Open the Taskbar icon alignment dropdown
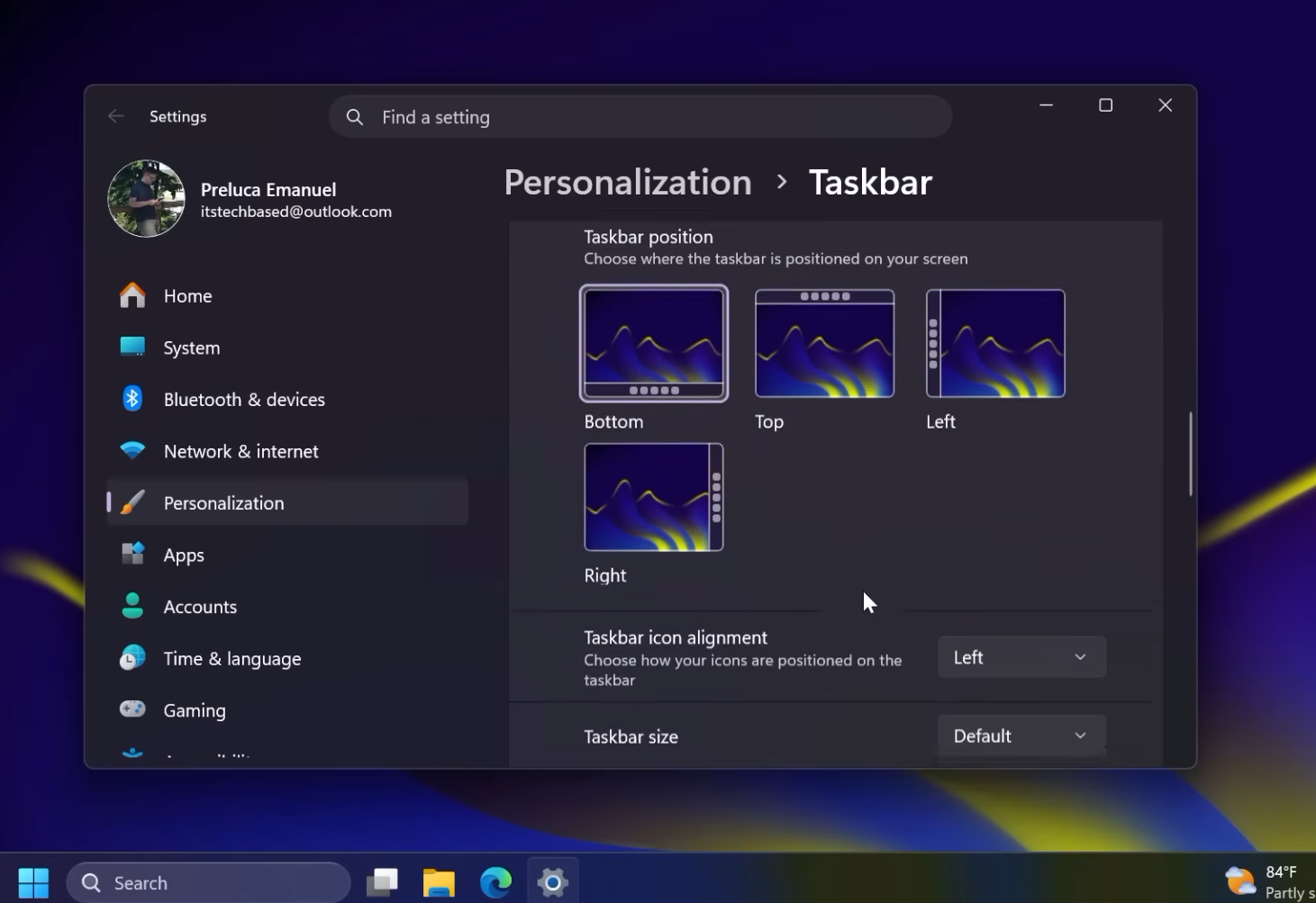Viewport: 1316px width, 903px height. pyautogui.click(x=1021, y=657)
